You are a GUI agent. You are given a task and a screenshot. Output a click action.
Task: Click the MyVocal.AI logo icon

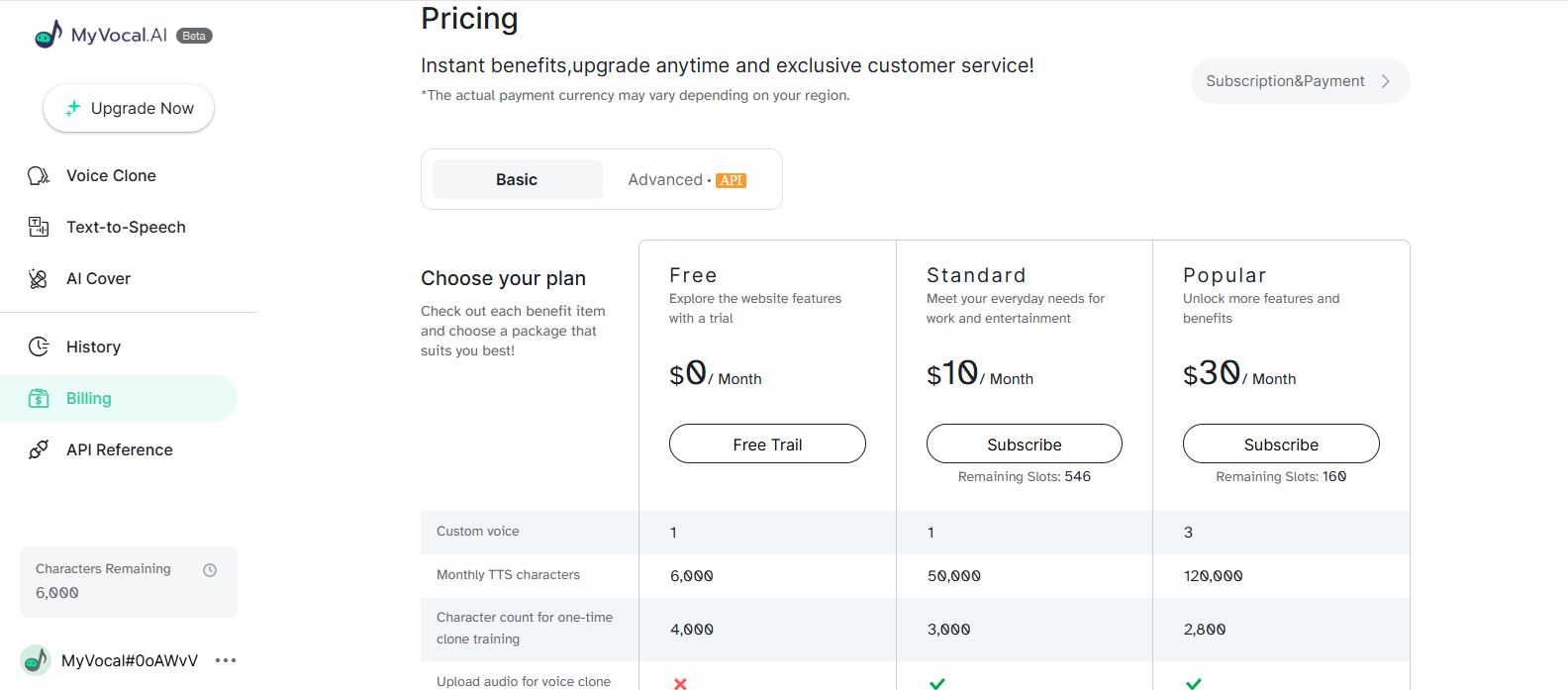click(48, 35)
